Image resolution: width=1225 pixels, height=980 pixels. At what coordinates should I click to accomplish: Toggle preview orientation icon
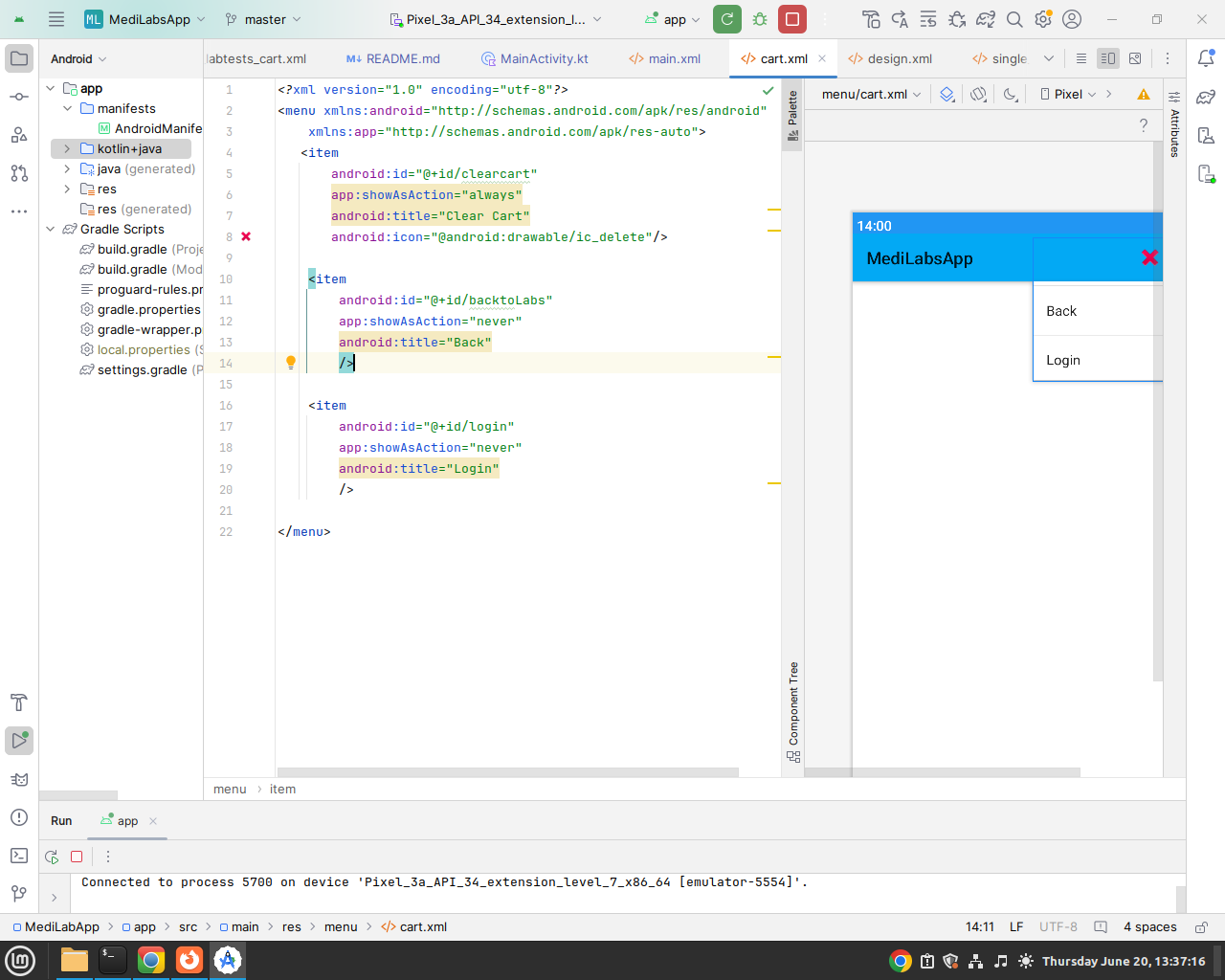pos(978,94)
